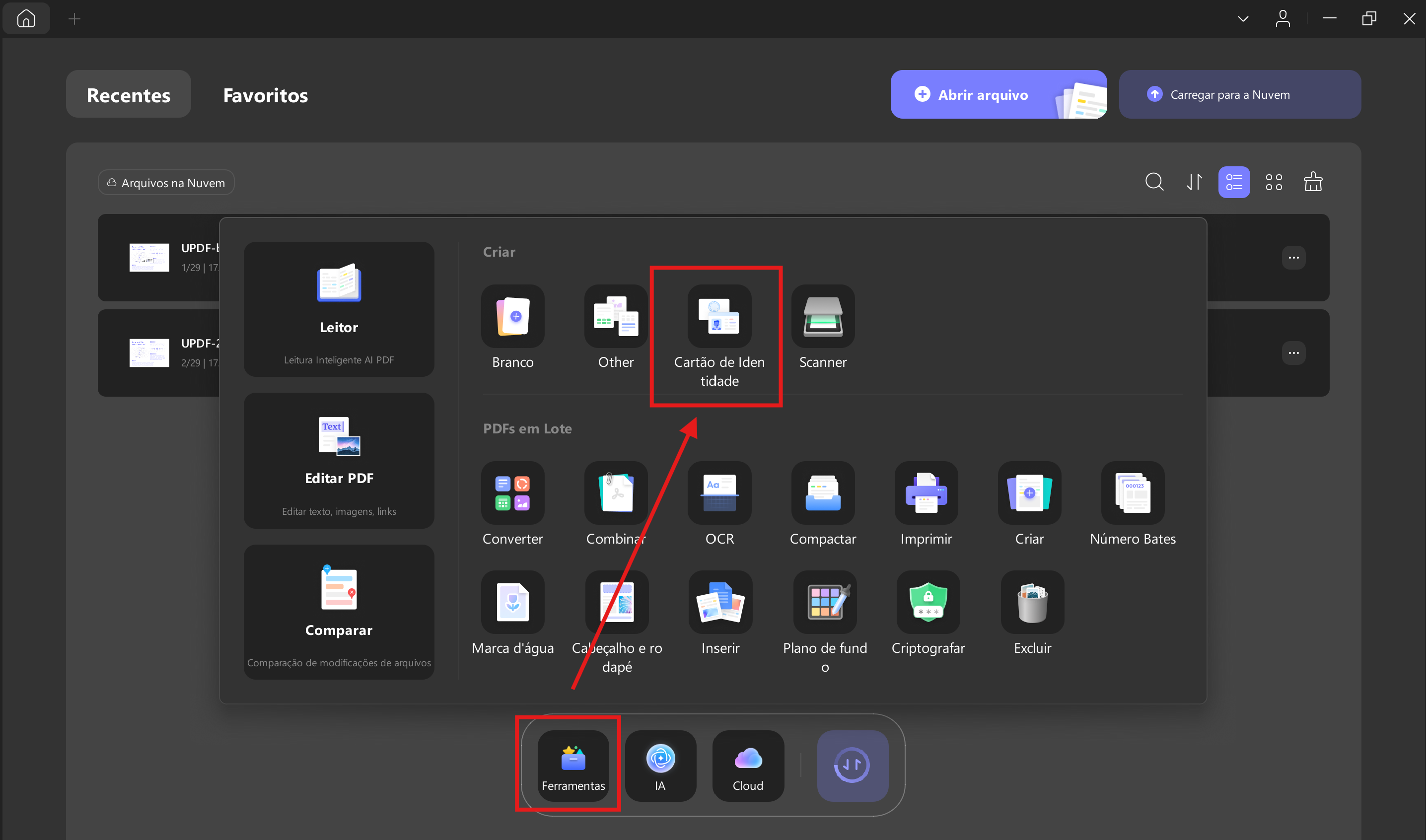Create a Branco blank PDF

coord(512,316)
